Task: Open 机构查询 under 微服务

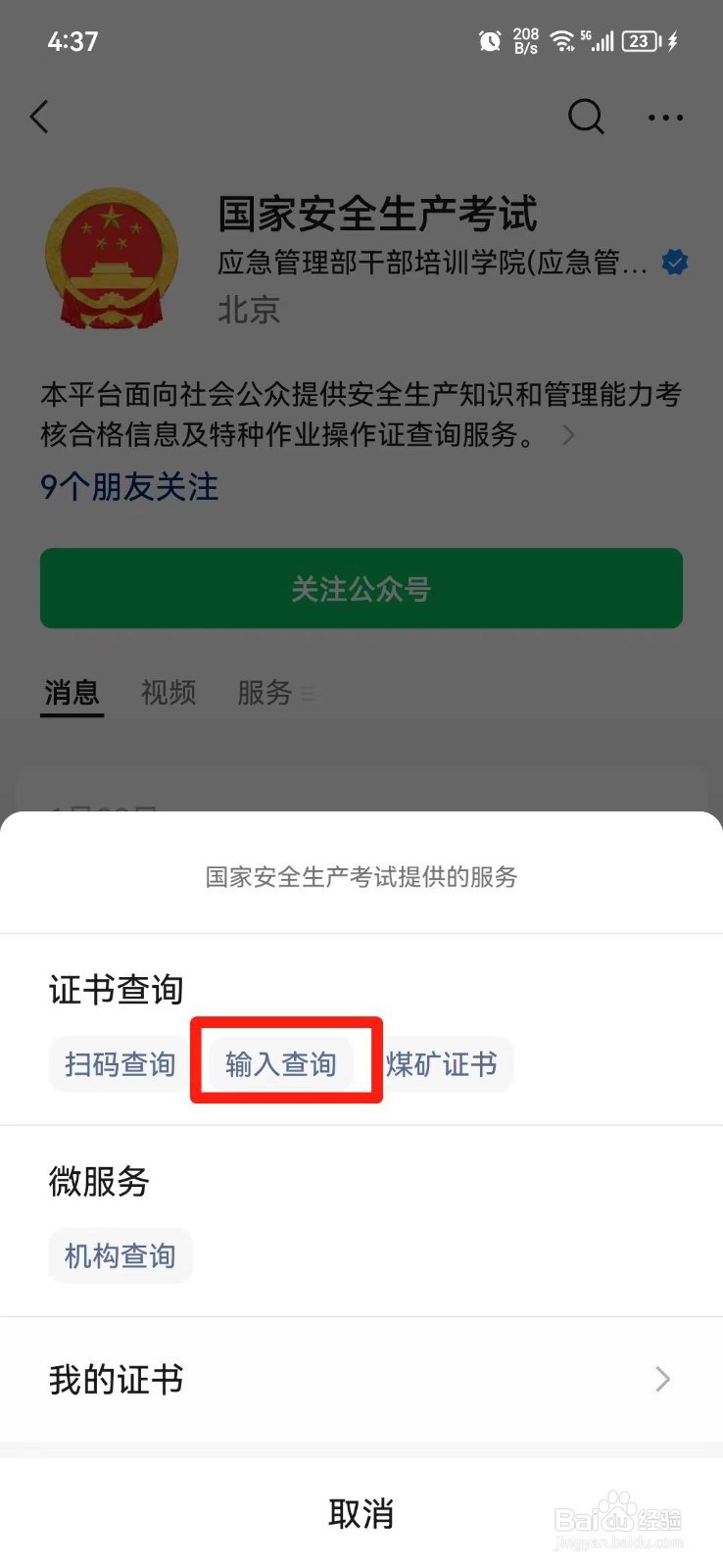Action: tap(120, 1255)
